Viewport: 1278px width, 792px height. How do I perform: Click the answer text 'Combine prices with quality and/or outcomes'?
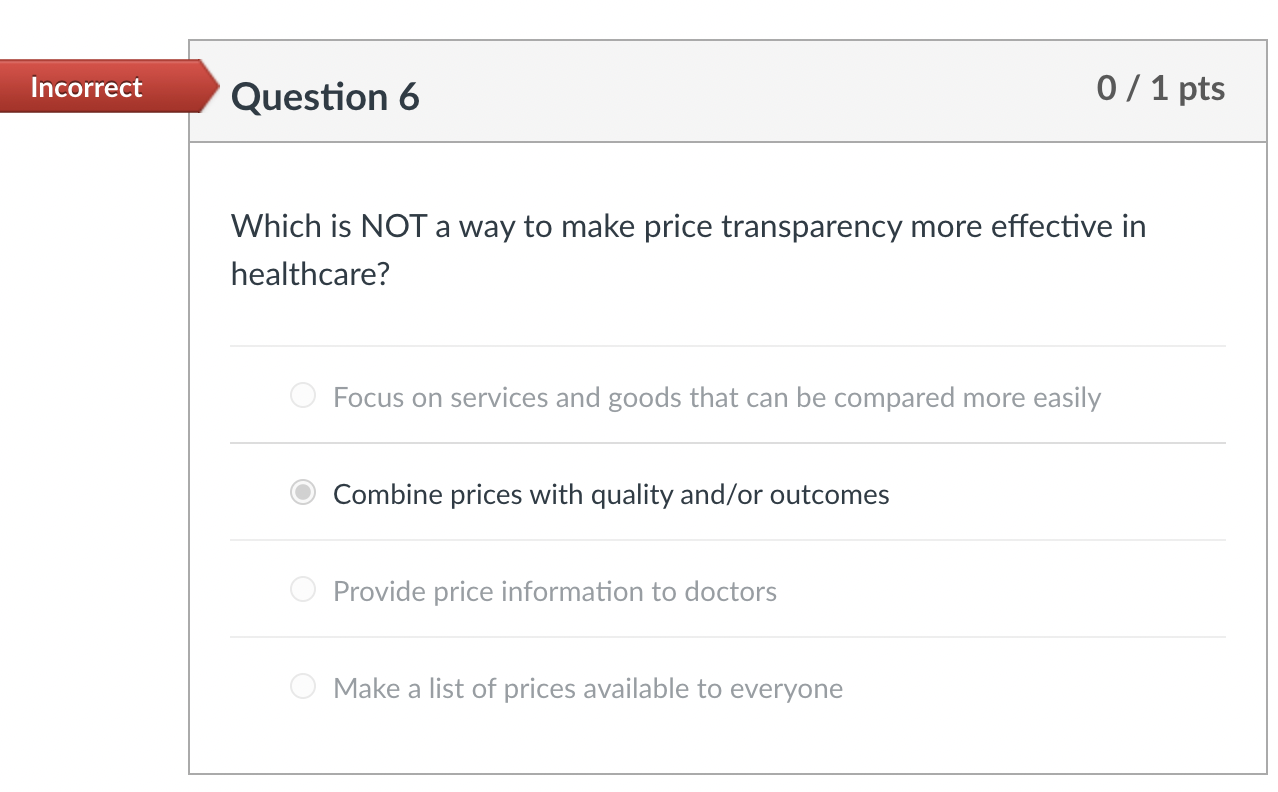pos(611,494)
